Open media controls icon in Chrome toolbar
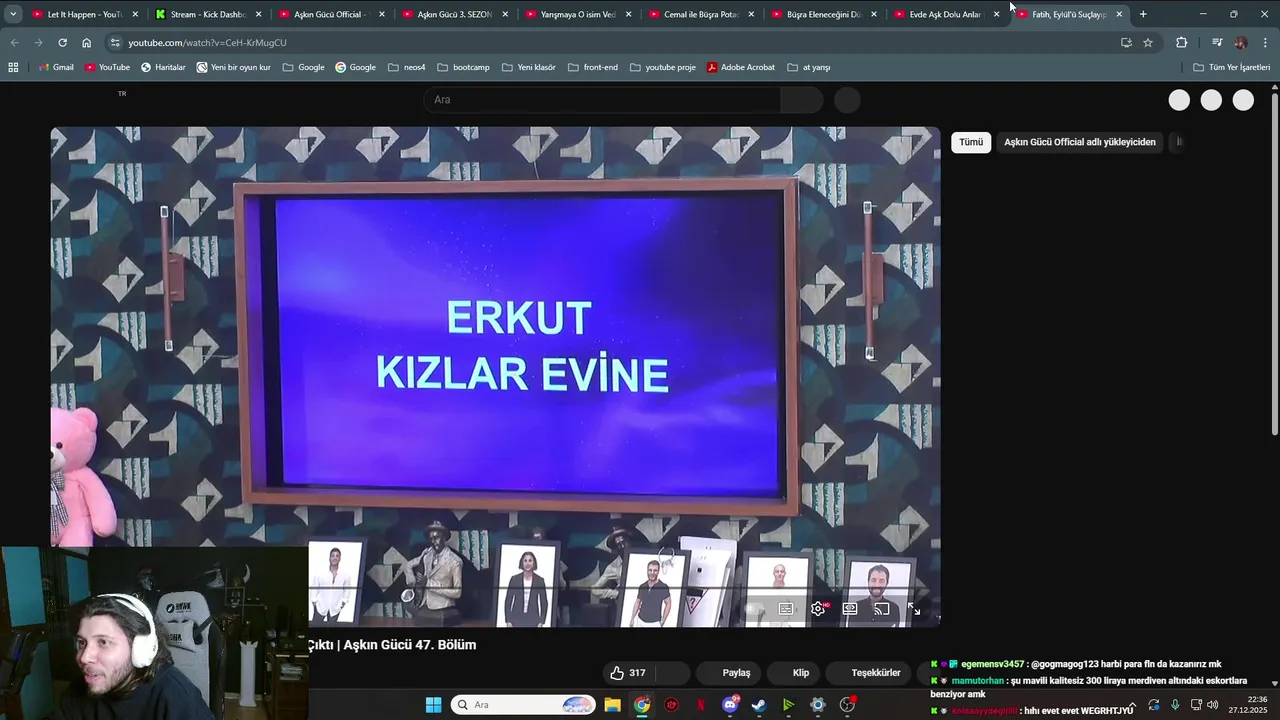Image resolution: width=1280 pixels, height=720 pixels. (x=1217, y=43)
